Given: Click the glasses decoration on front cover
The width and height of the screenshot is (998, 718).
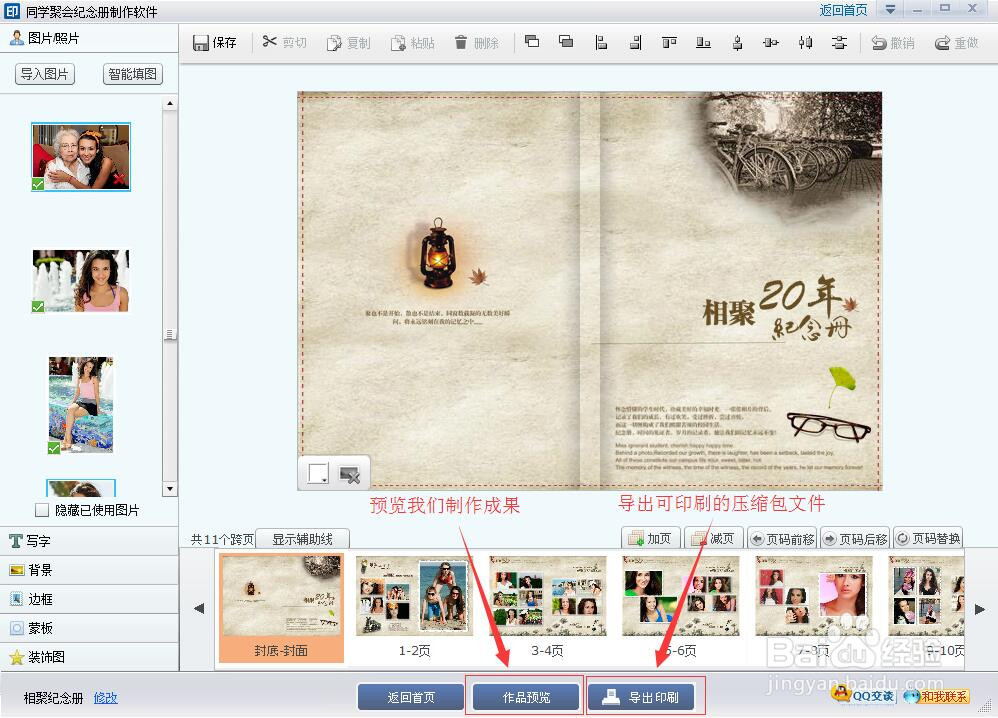Looking at the screenshot, I should tap(827, 425).
